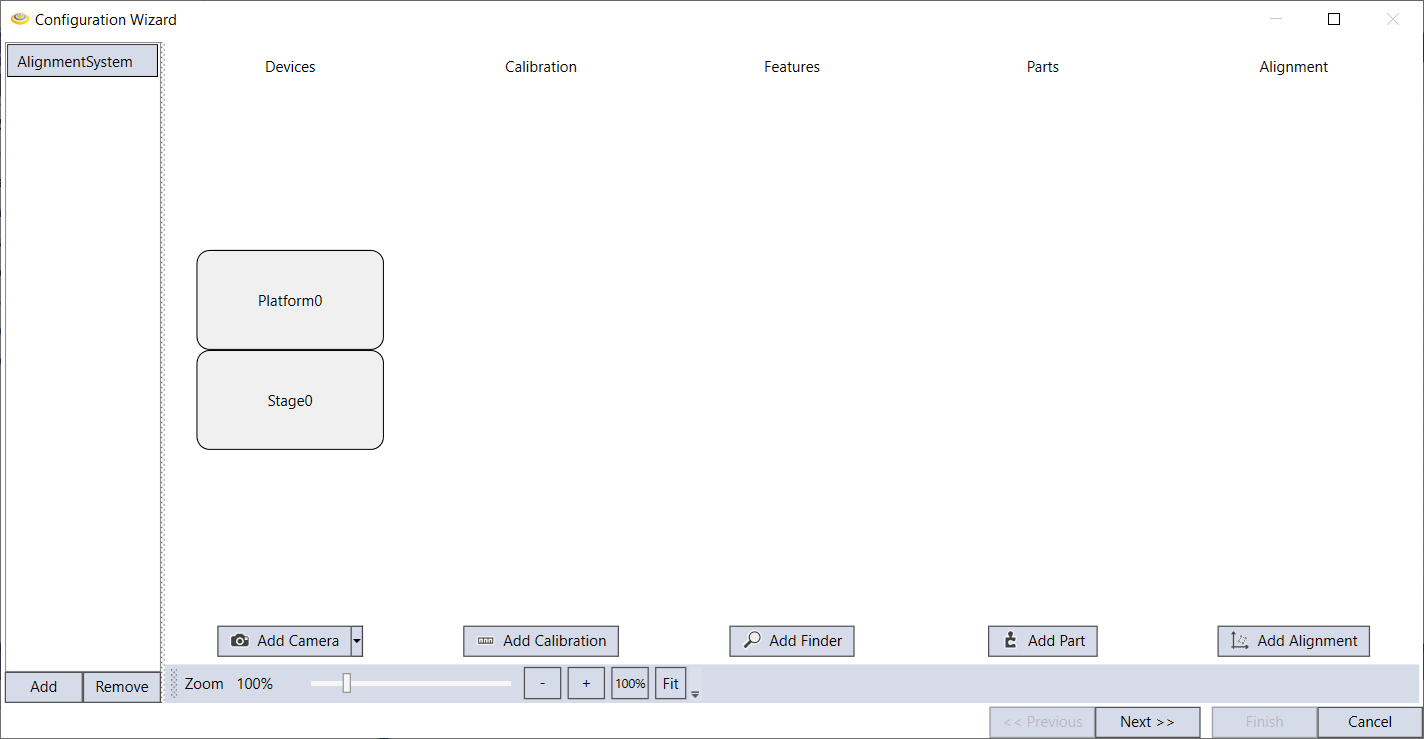Go to the next step with Next >>

tap(1147, 722)
